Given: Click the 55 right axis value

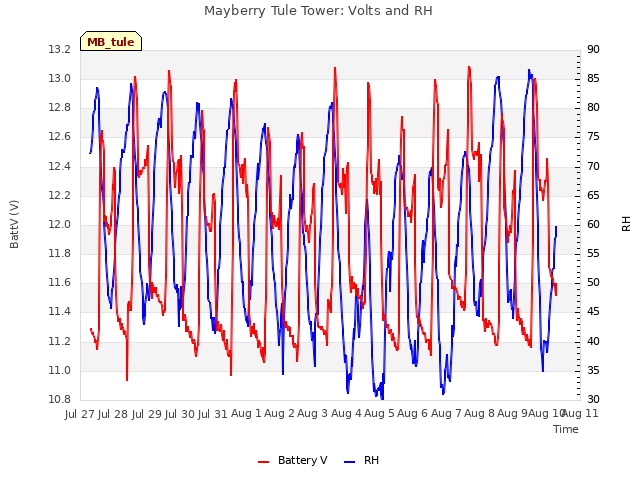Looking at the screenshot, I should (x=593, y=253).
